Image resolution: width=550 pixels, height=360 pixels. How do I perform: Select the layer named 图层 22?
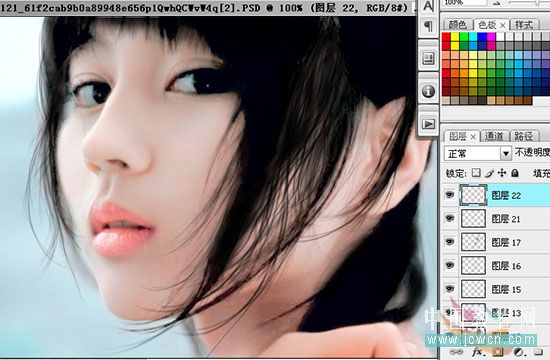tap(506, 195)
